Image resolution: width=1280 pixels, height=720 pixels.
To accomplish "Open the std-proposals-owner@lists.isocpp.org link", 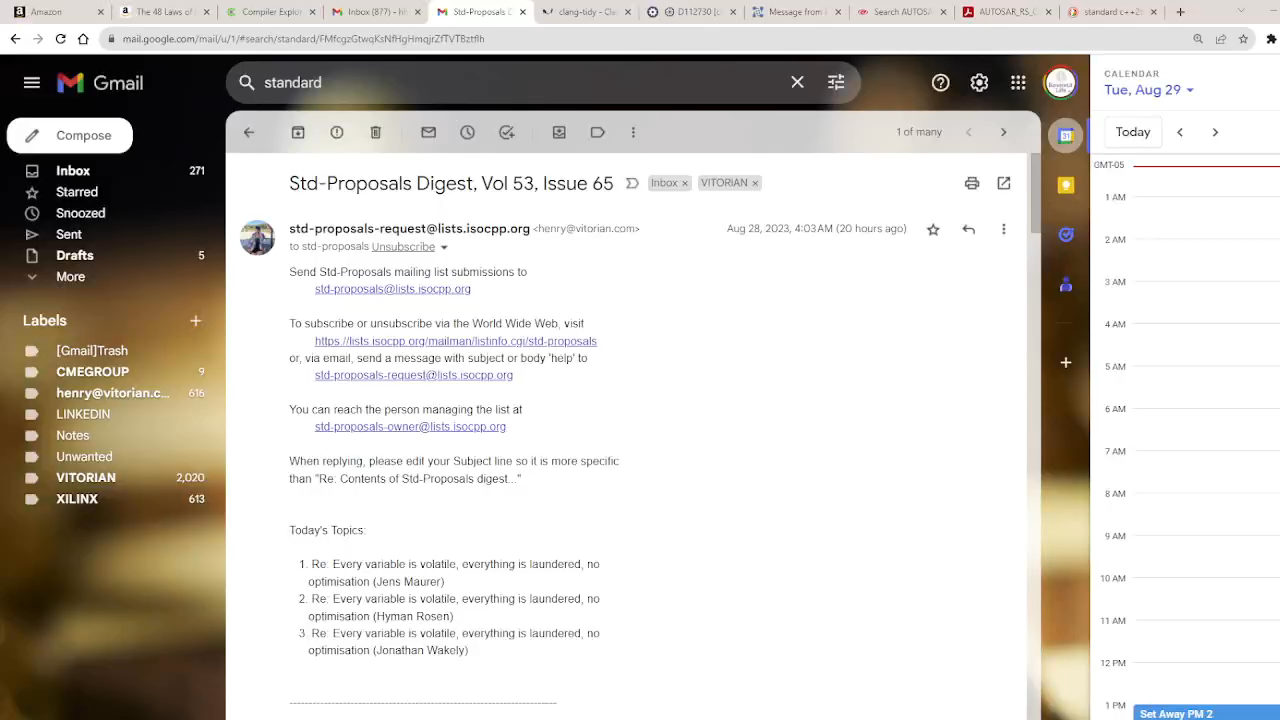I will [x=410, y=427].
